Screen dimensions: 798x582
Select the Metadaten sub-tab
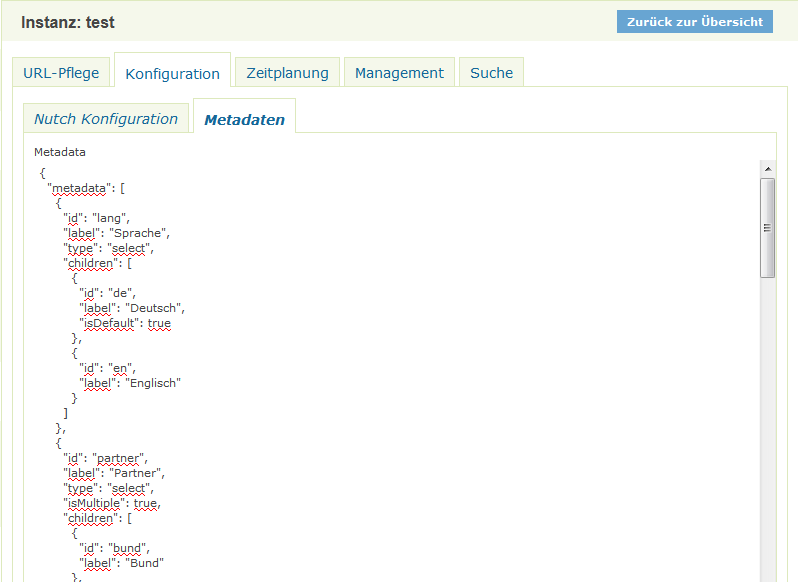point(244,120)
